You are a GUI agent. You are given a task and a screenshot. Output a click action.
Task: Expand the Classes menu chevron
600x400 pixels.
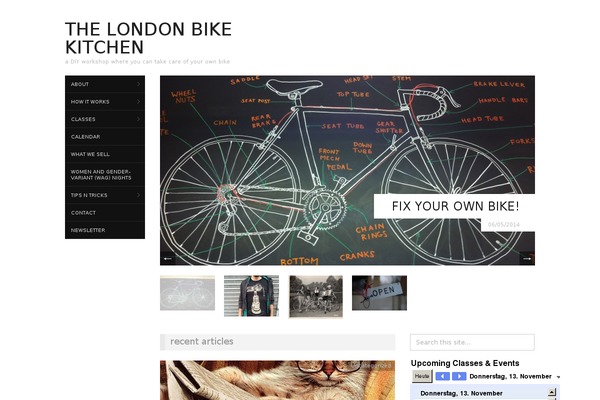coord(139,119)
